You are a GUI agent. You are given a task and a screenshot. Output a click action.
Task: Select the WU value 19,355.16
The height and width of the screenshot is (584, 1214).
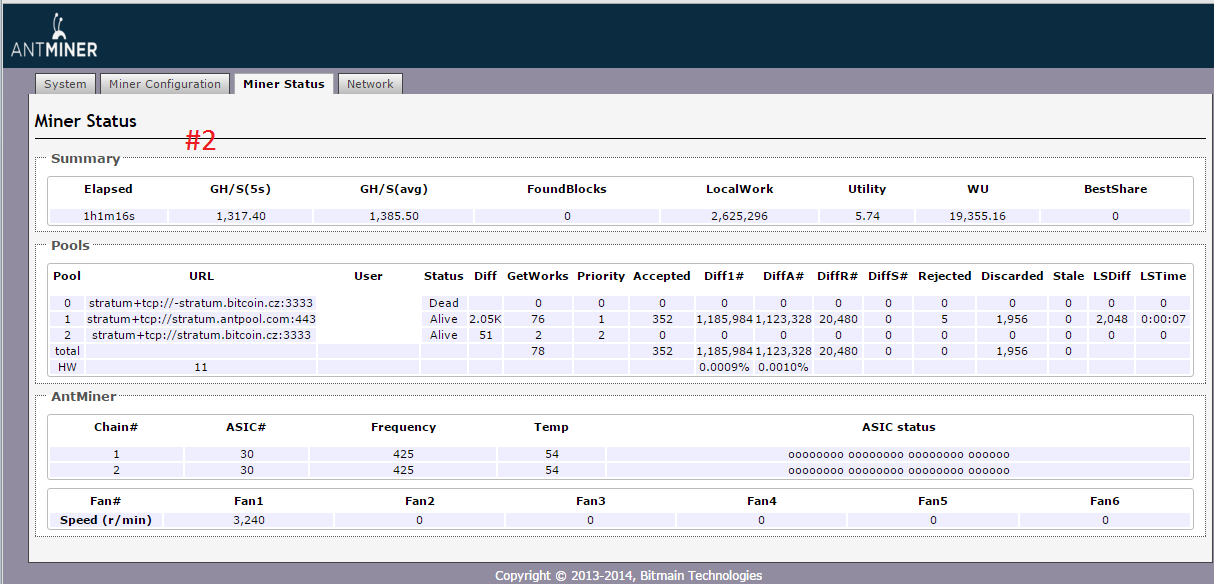coord(978,216)
